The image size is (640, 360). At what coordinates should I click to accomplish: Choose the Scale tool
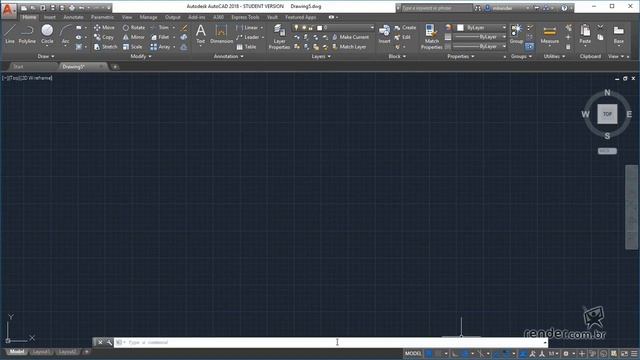click(133, 47)
